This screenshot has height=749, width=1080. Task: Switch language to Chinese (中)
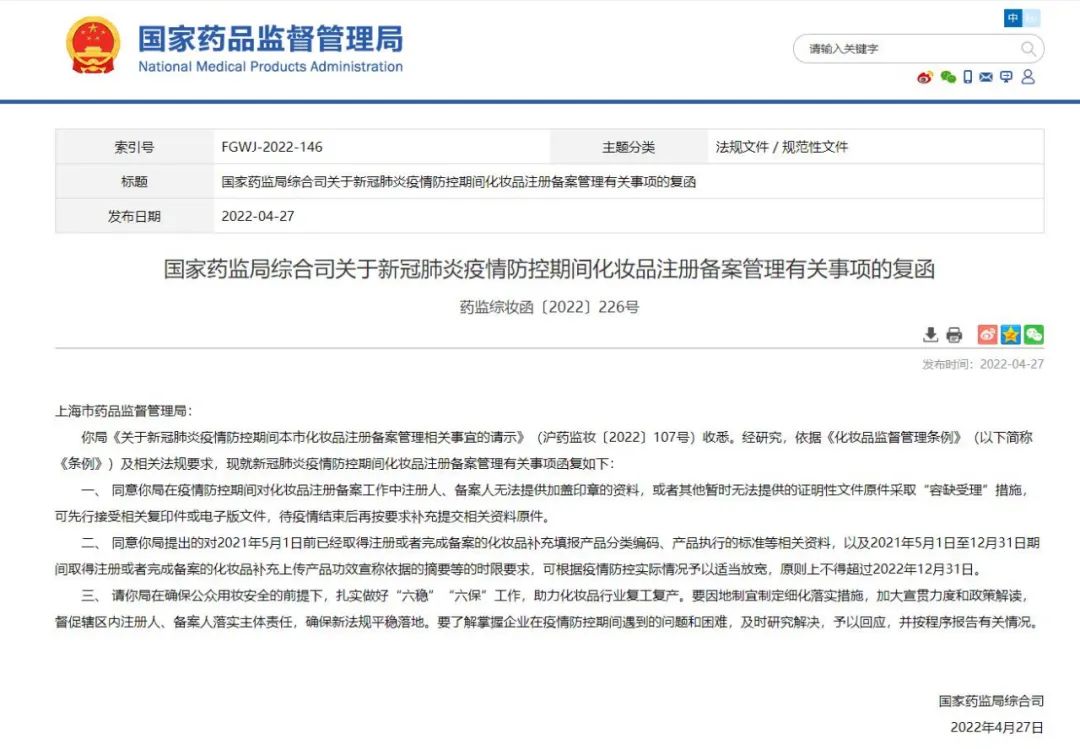pos(1012,18)
